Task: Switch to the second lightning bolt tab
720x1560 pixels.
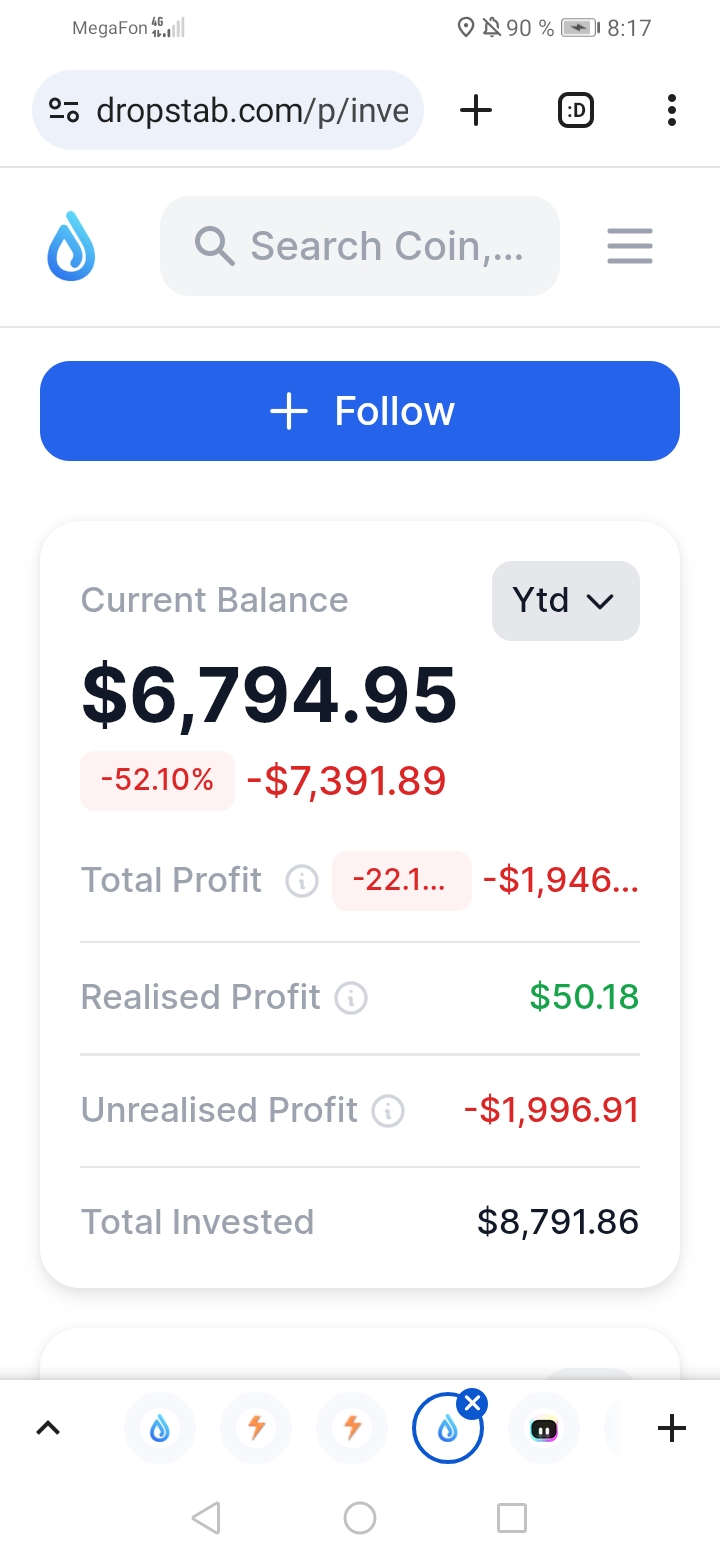Action: click(352, 1429)
